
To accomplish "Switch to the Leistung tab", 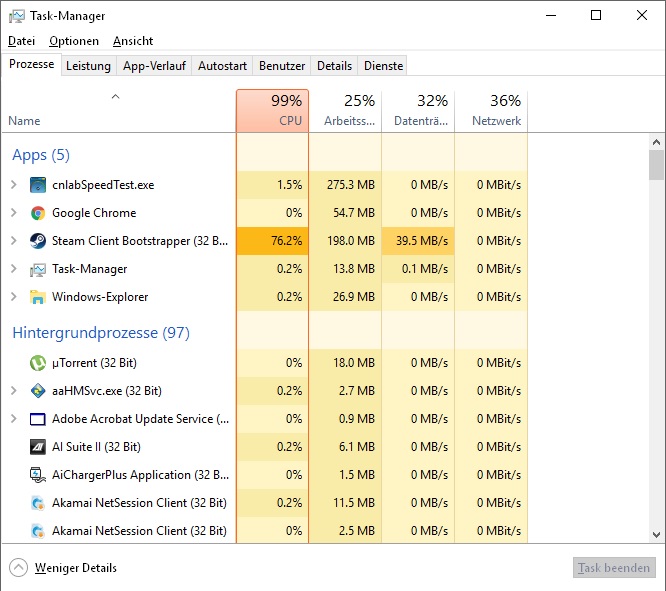I will click(x=88, y=66).
